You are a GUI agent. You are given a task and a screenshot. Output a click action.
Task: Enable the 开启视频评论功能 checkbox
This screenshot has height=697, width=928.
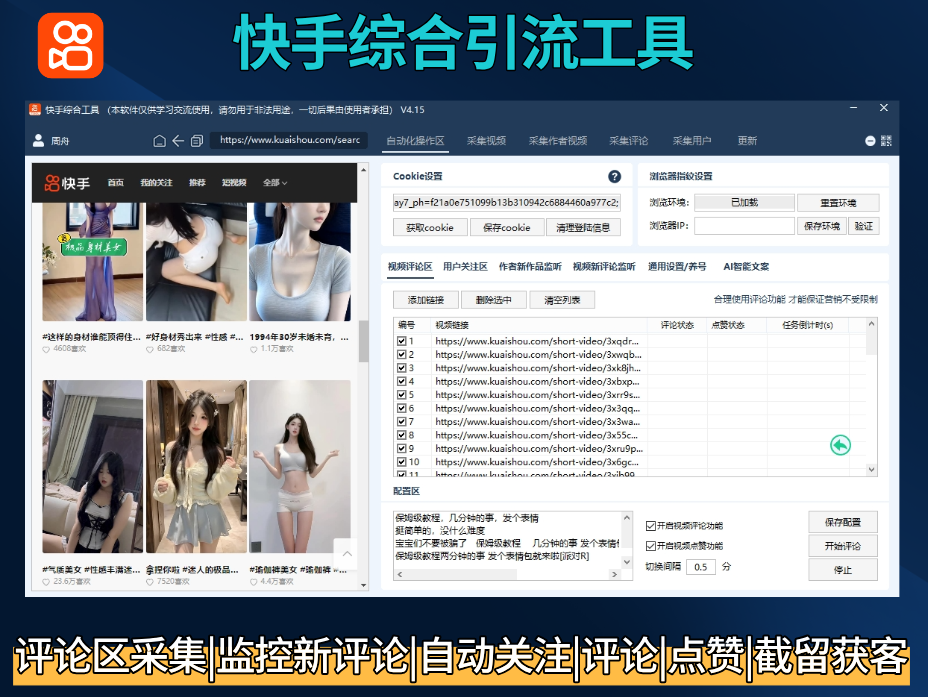click(x=649, y=526)
